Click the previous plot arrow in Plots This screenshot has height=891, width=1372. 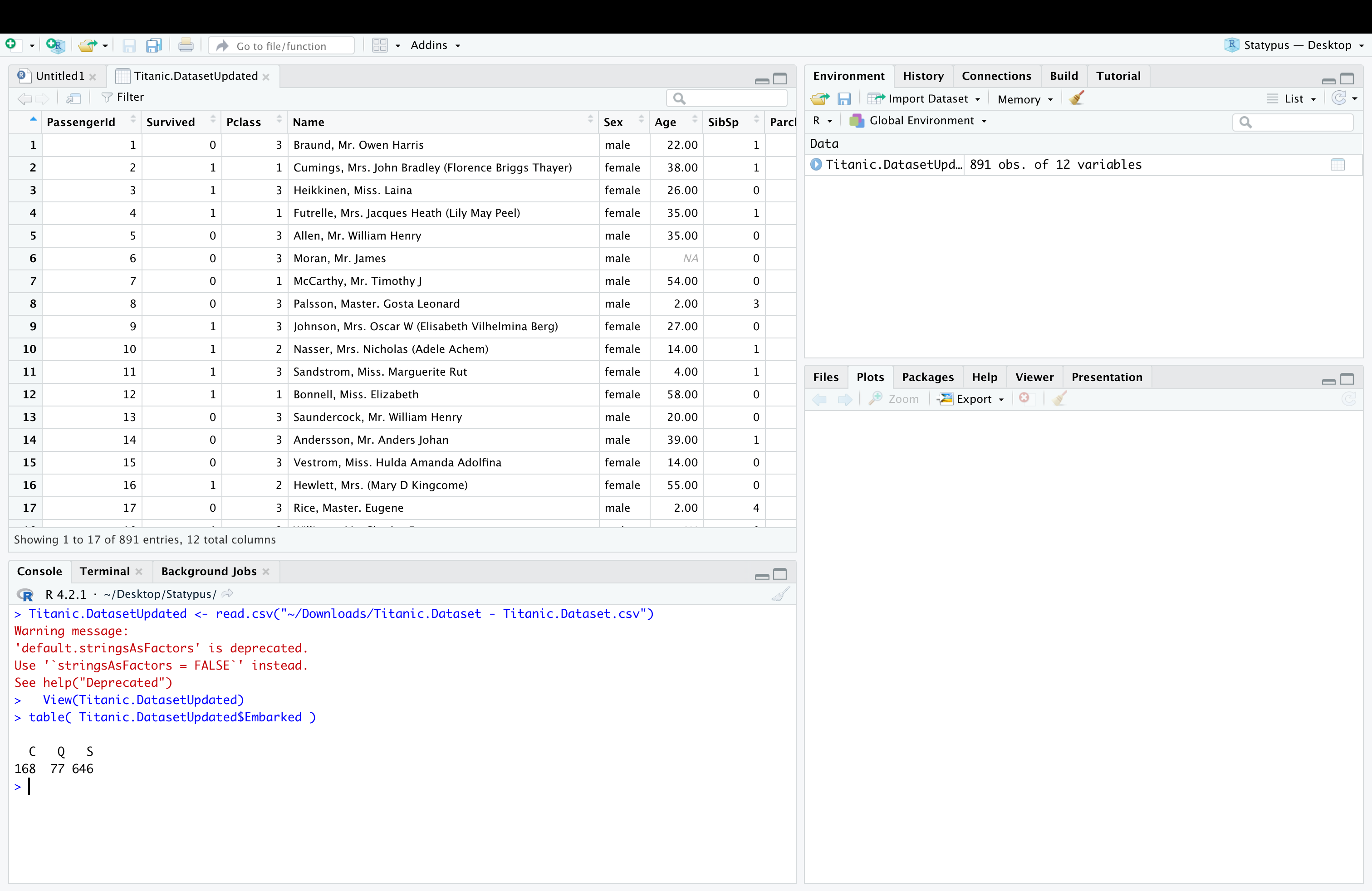click(819, 399)
